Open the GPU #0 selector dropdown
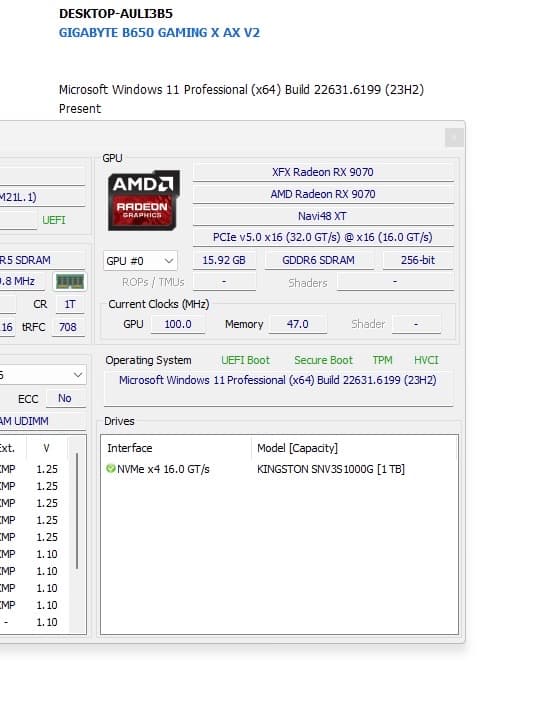 tap(140, 261)
